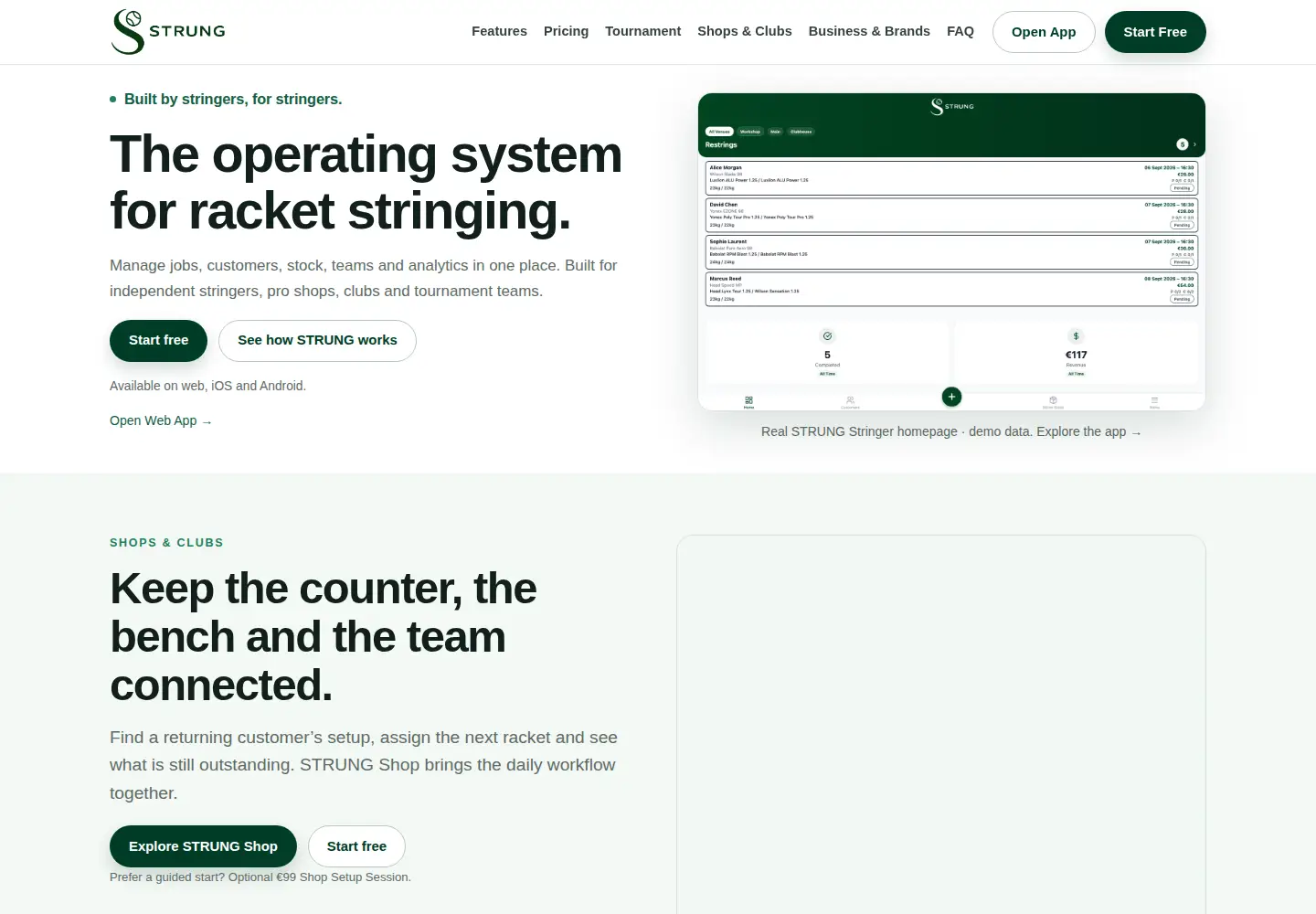1316x914 pixels.
Task: Click the Pending badge on David Chen's card
Action: (x=1183, y=225)
